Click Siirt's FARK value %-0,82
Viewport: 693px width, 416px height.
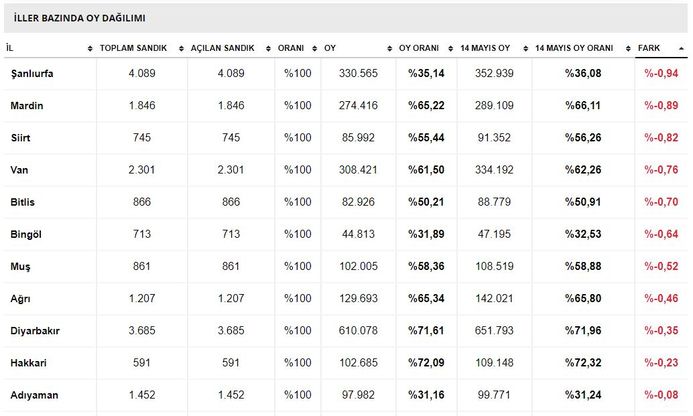(x=662, y=138)
